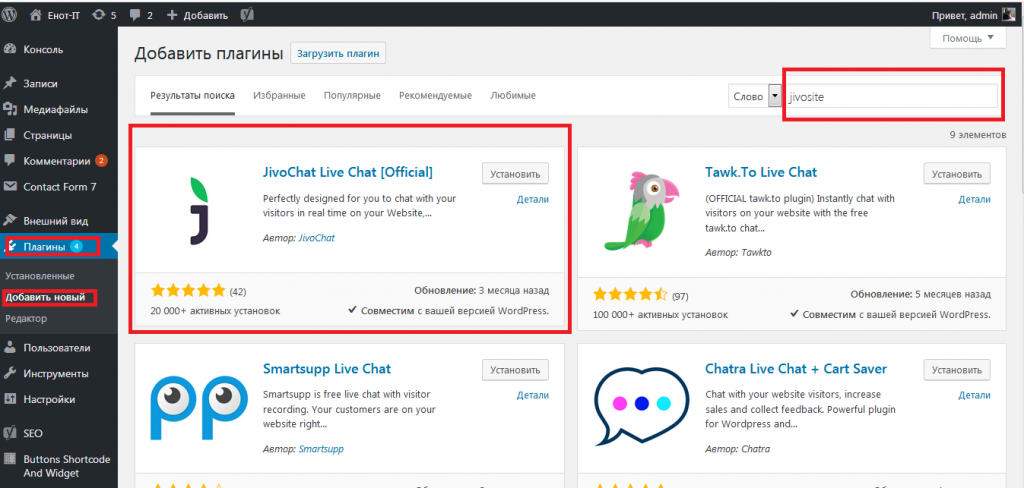Image resolution: width=1024 pixels, height=488 pixels.
Task: Click the '9 элементов' results count
Action: [978, 135]
